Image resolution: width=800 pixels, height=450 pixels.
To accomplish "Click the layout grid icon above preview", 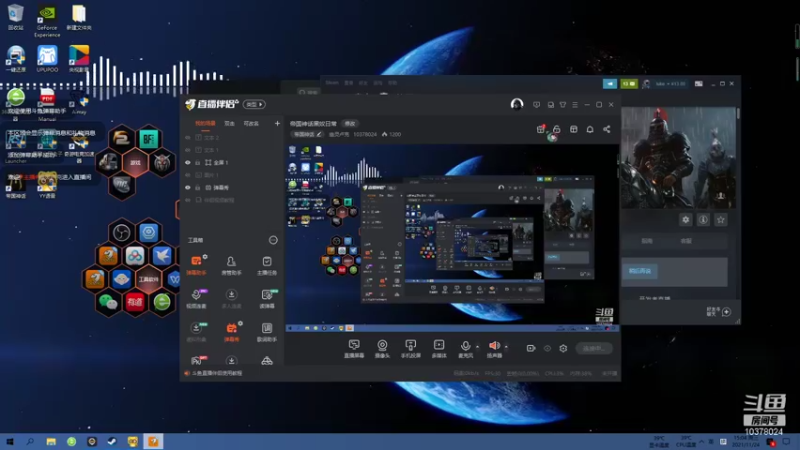I will (x=573, y=129).
